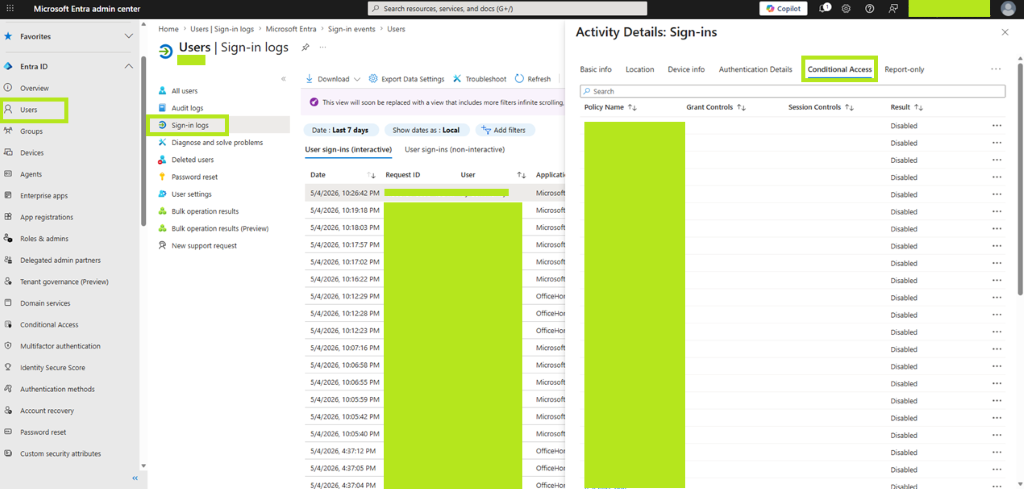Open the app launcher waffle icon

(x=9, y=8)
